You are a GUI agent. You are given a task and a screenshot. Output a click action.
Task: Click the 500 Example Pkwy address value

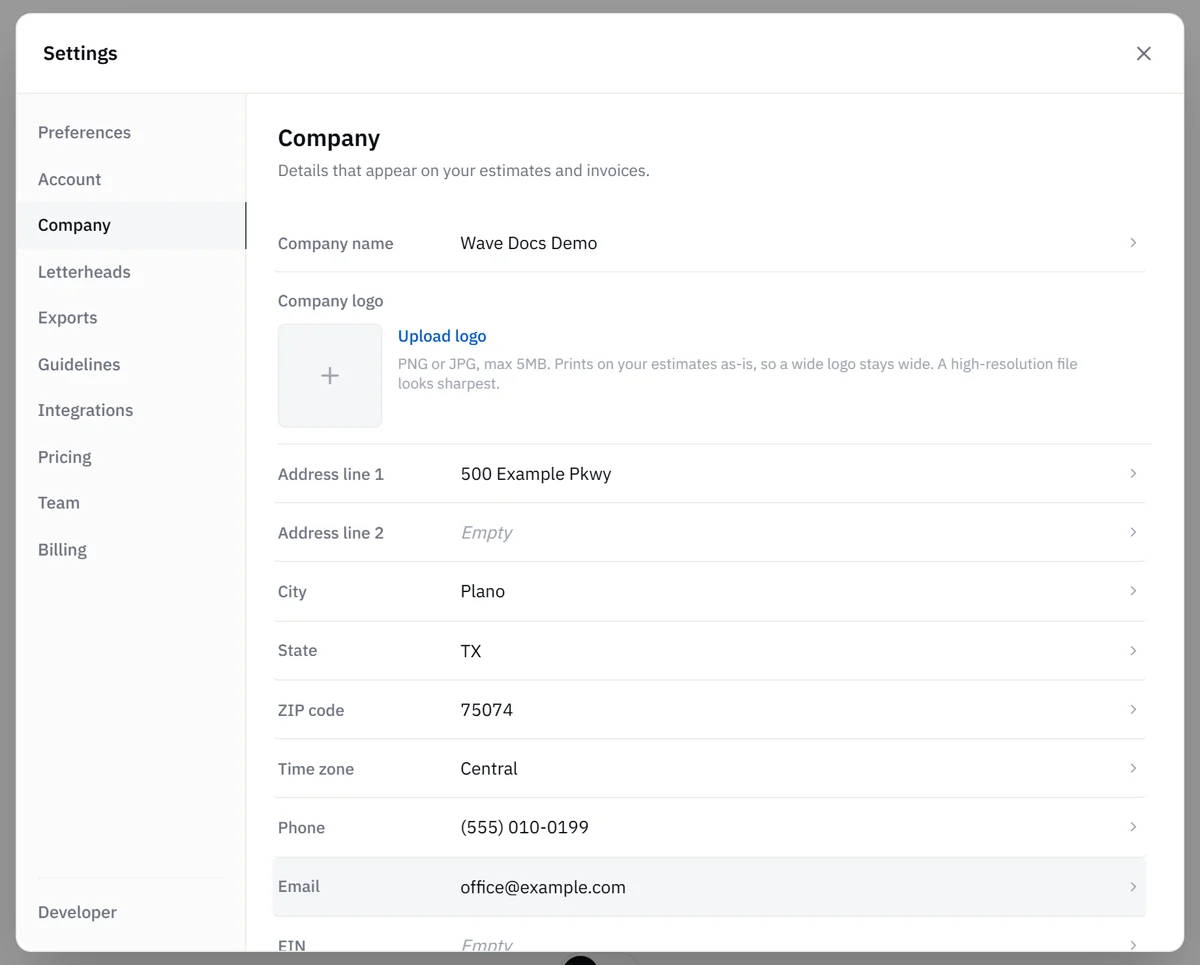click(x=536, y=474)
